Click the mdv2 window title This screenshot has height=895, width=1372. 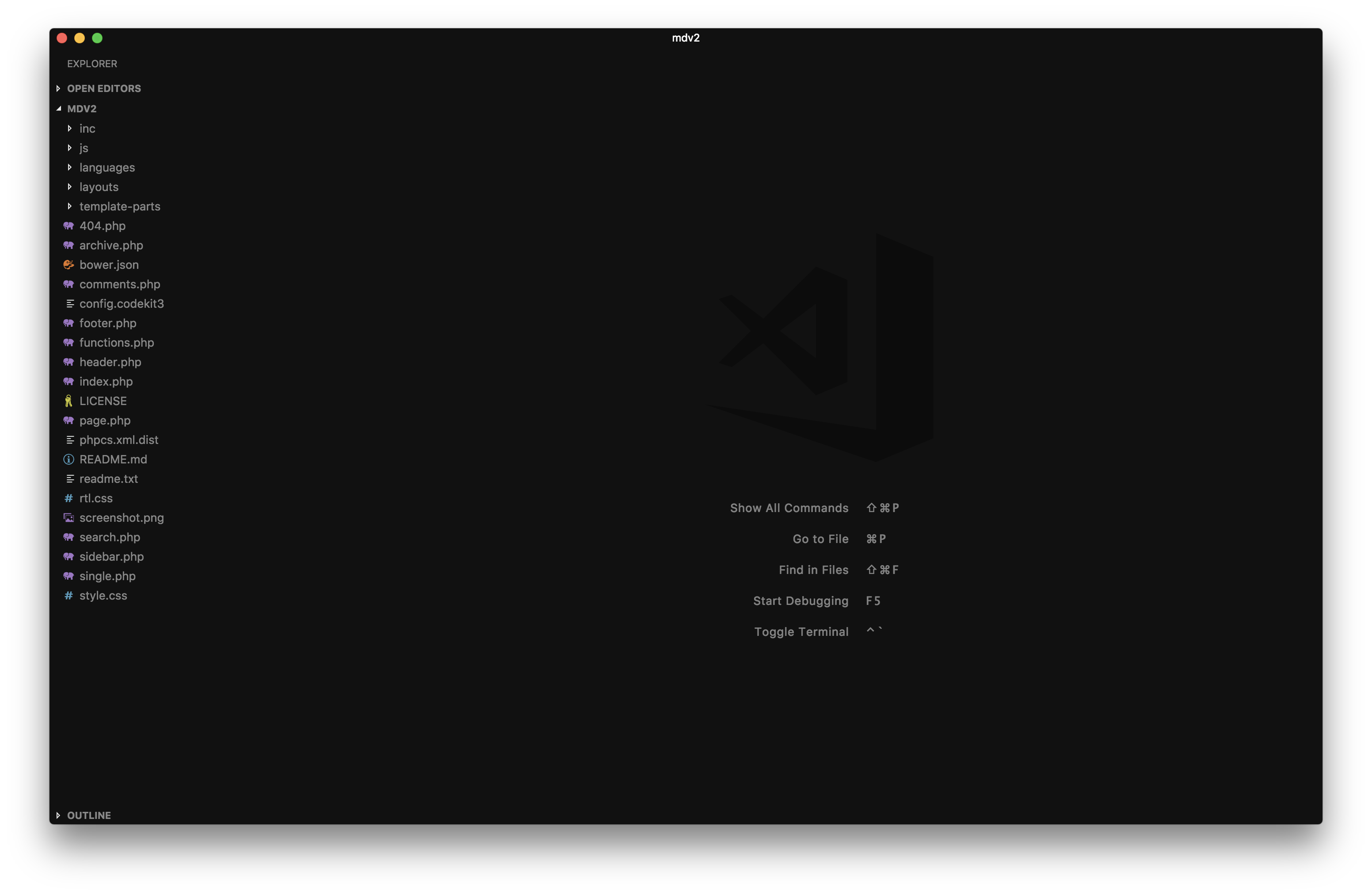click(686, 38)
